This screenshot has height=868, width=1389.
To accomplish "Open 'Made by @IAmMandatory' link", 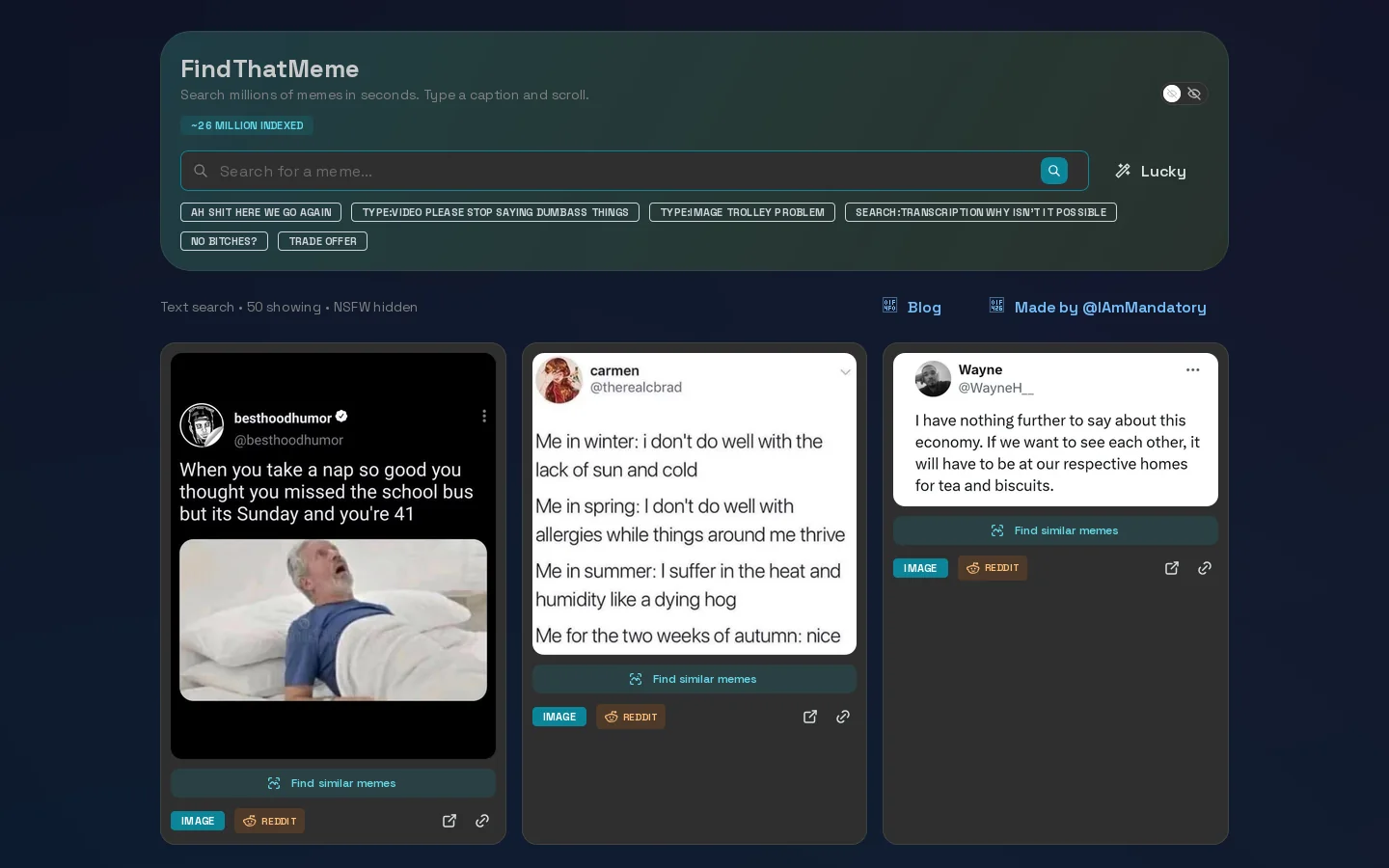I will 1098,307.
